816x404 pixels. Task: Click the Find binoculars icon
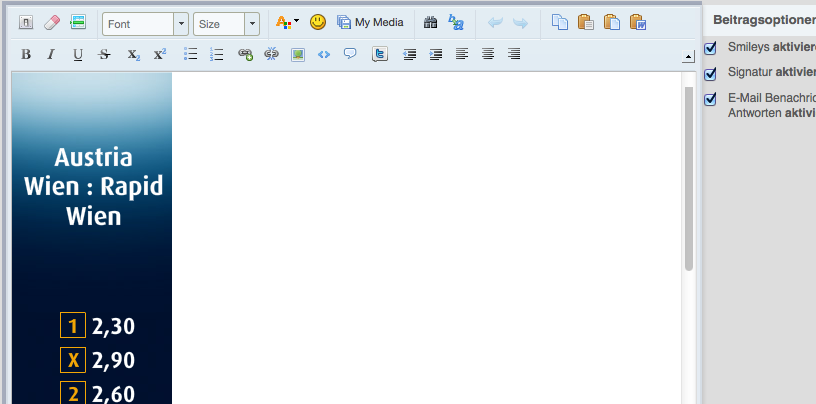click(x=430, y=22)
